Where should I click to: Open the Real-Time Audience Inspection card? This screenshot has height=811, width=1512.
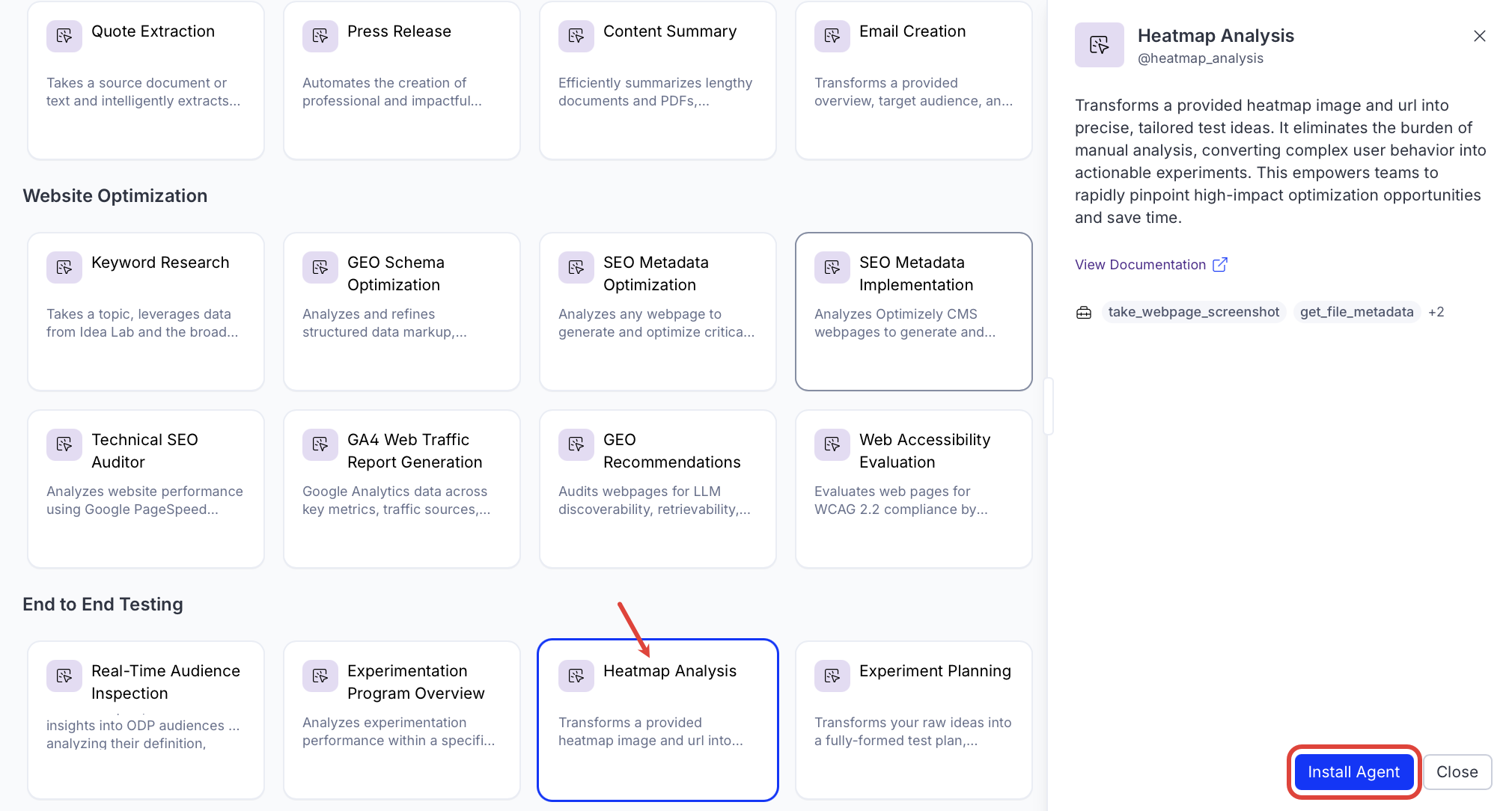click(x=146, y=720)
